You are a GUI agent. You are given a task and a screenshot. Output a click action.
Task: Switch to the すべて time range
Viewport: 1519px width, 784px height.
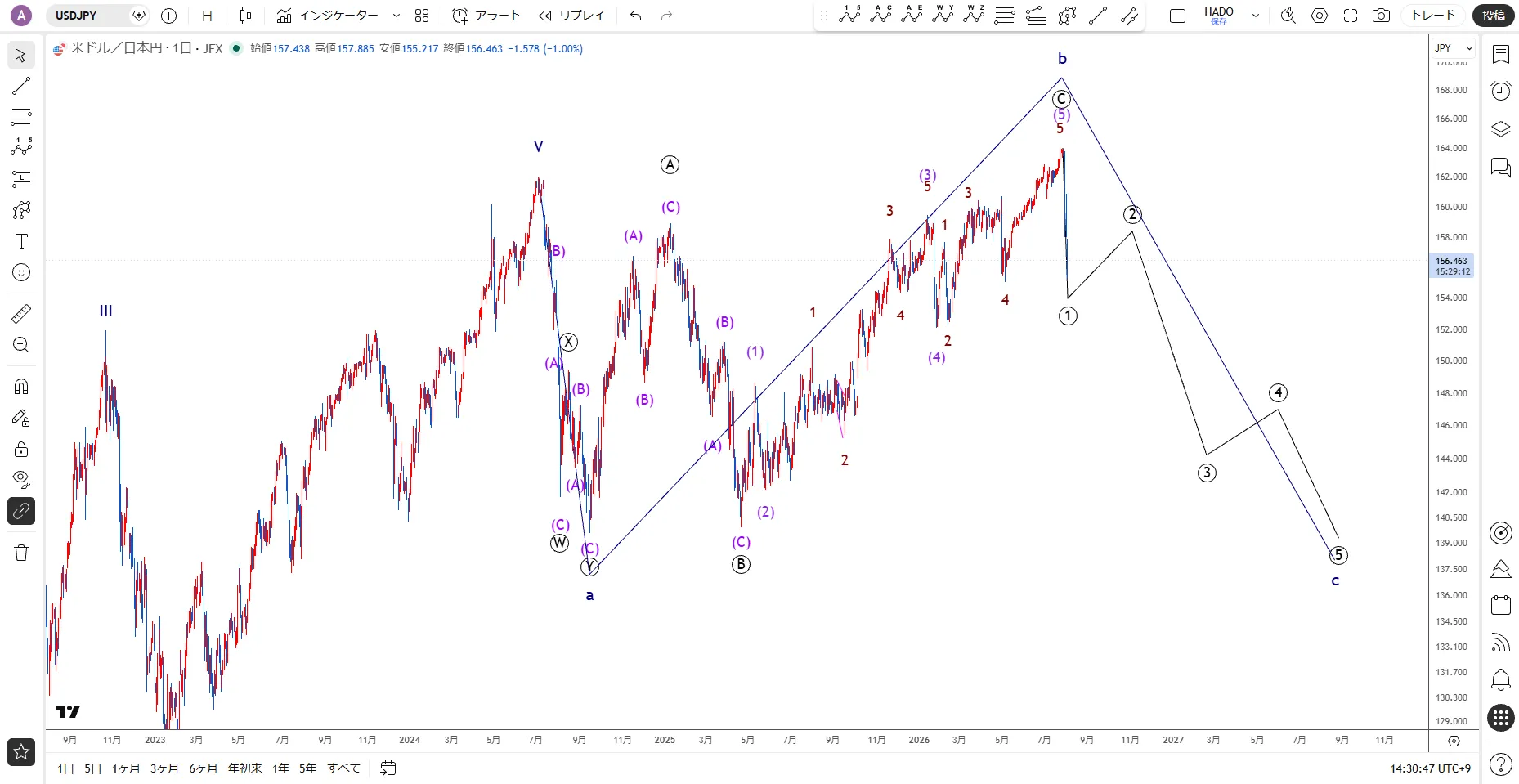tap(343, 768)
